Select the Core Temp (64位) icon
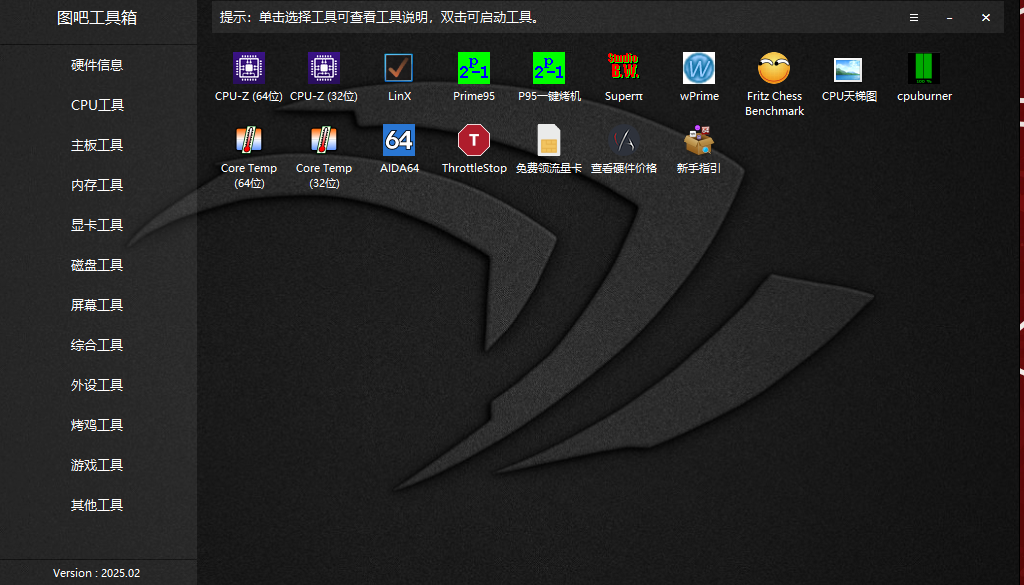This screenshot has height=585, width=1024. (249, 140)
